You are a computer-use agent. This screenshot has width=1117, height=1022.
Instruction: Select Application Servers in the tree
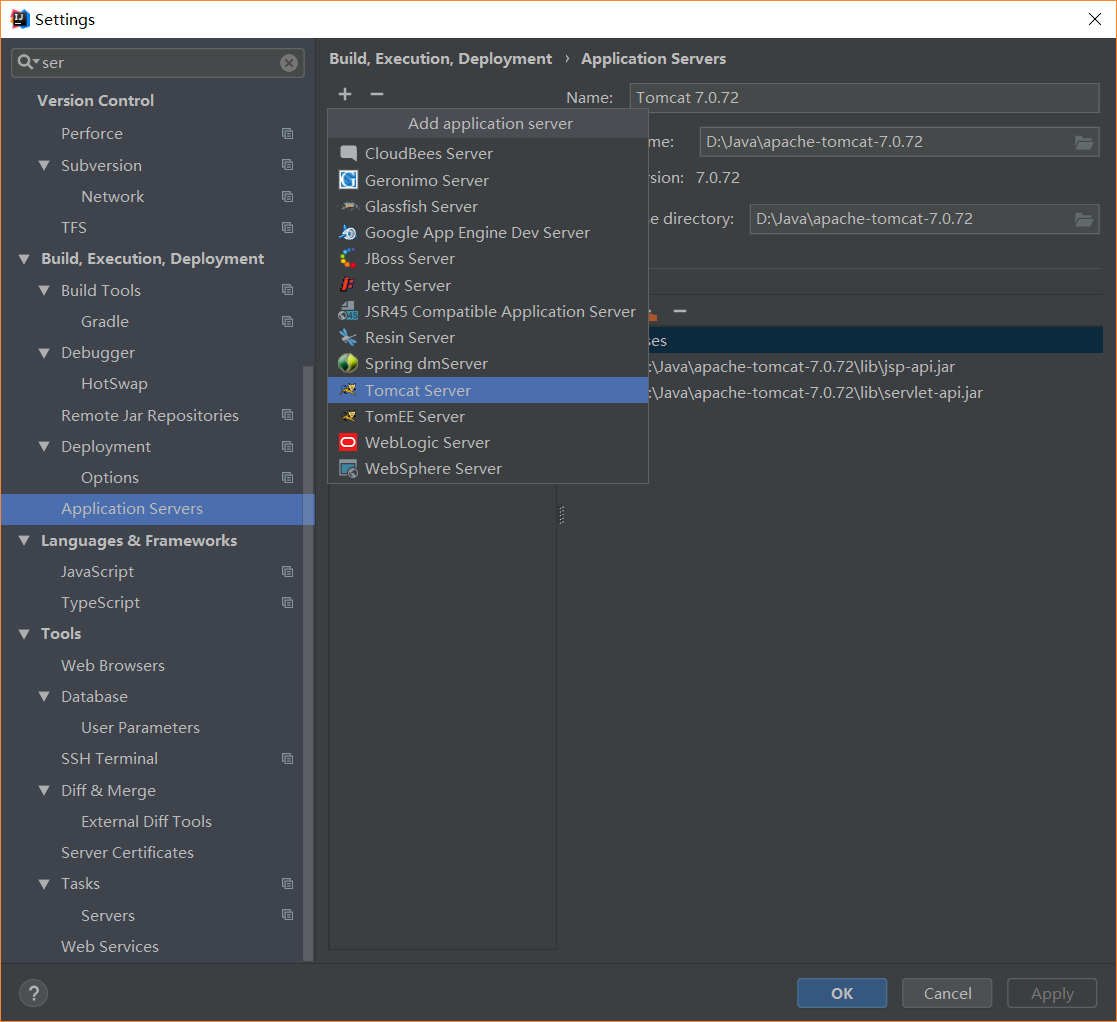coord(157,509)
